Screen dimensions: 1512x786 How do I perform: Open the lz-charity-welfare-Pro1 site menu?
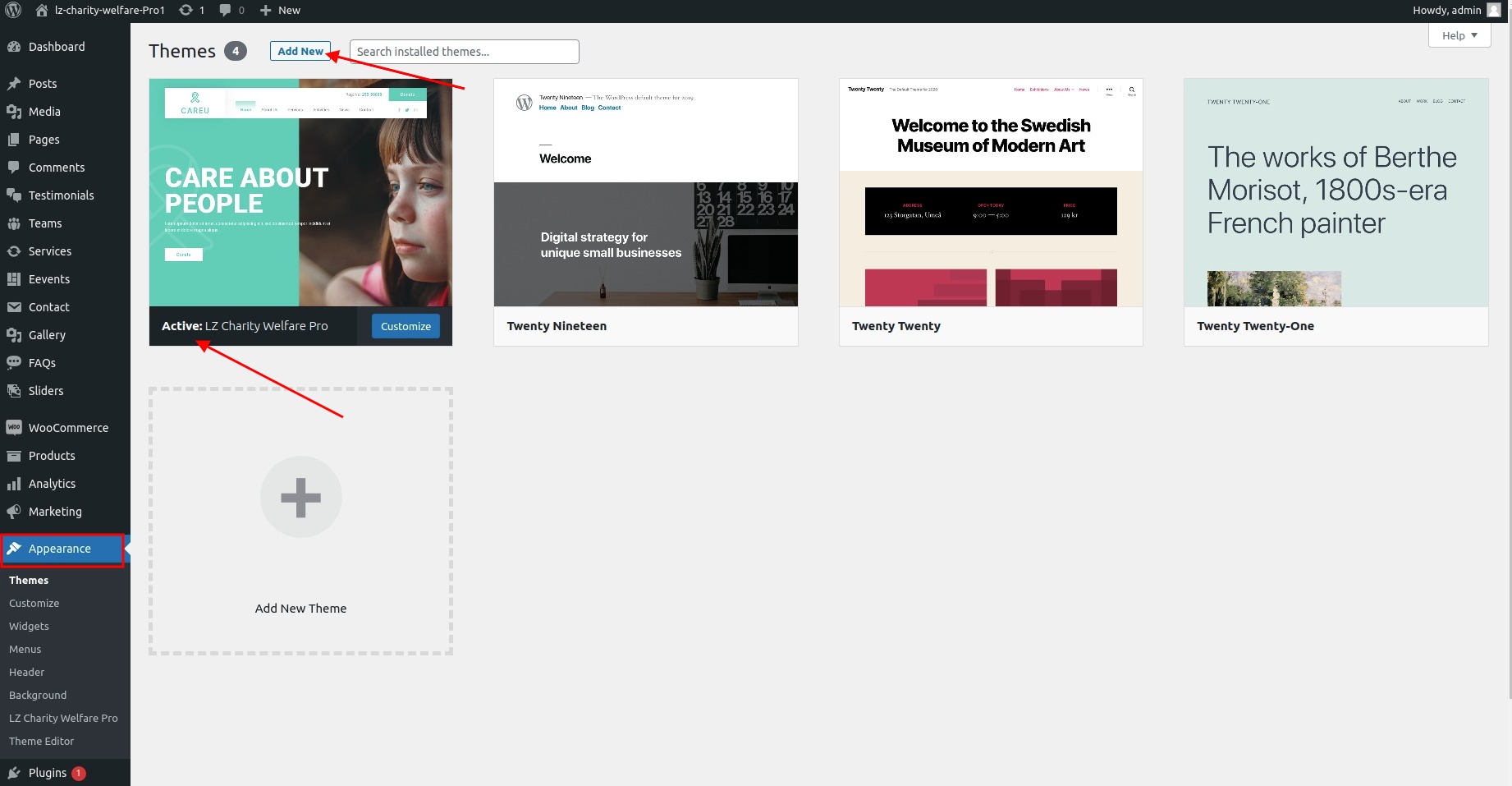(100, 10)
